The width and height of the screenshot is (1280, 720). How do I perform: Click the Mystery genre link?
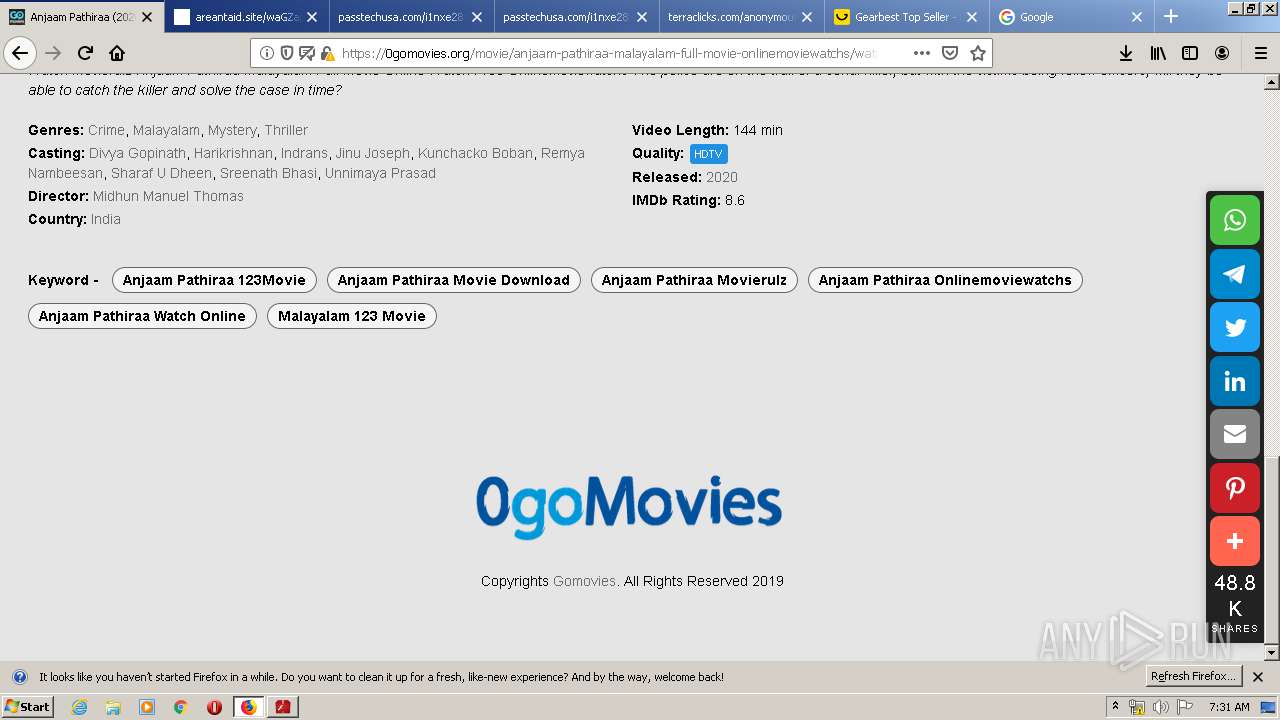point(232,130)
